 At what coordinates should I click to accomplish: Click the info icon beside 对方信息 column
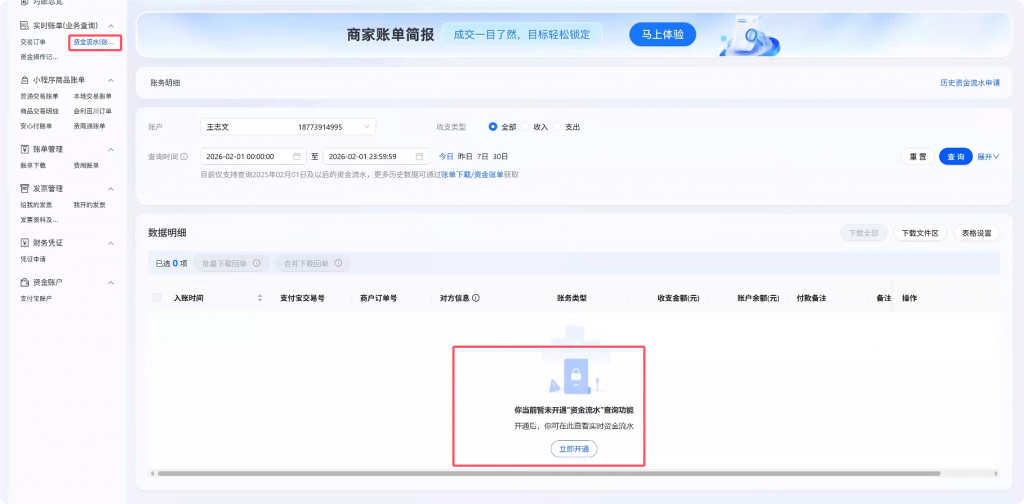(x=476, y=298)
